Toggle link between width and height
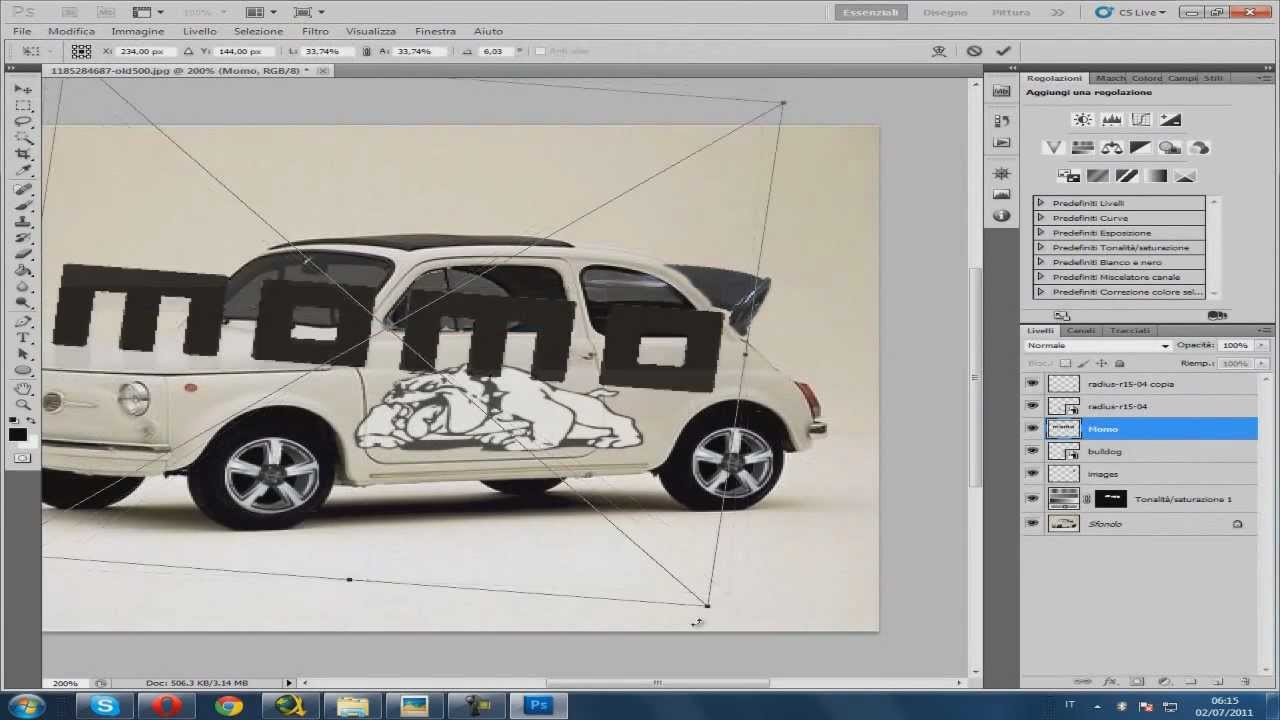 367,51
